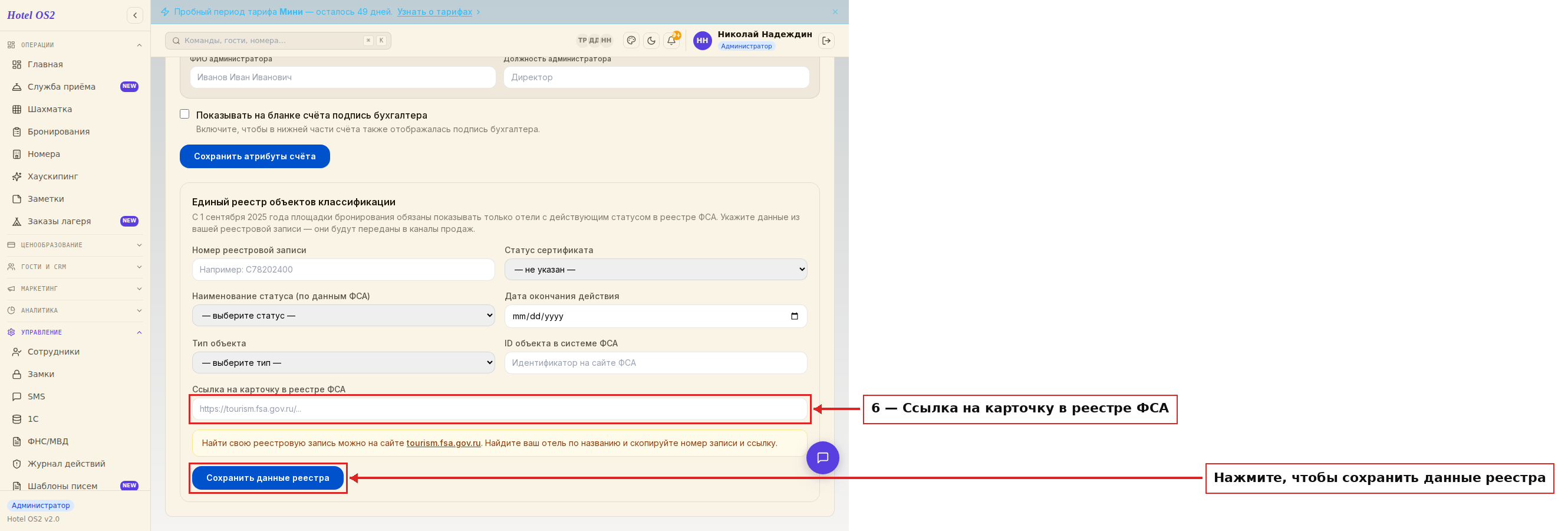
Task: Expand the Маркетинг sidebar section
Action: click(75, 289)
